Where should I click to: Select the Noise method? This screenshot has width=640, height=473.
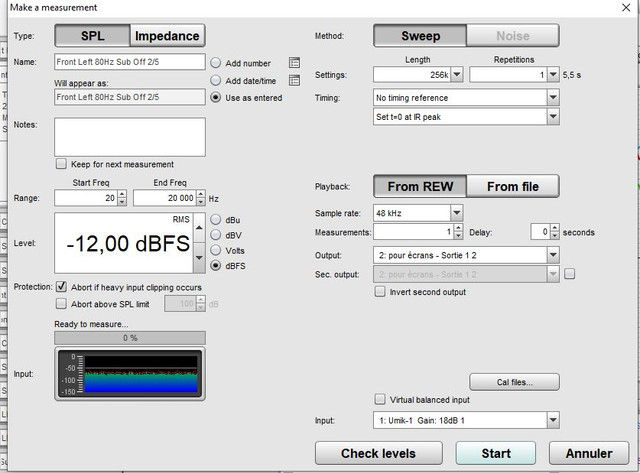click(x=513, y=36)
